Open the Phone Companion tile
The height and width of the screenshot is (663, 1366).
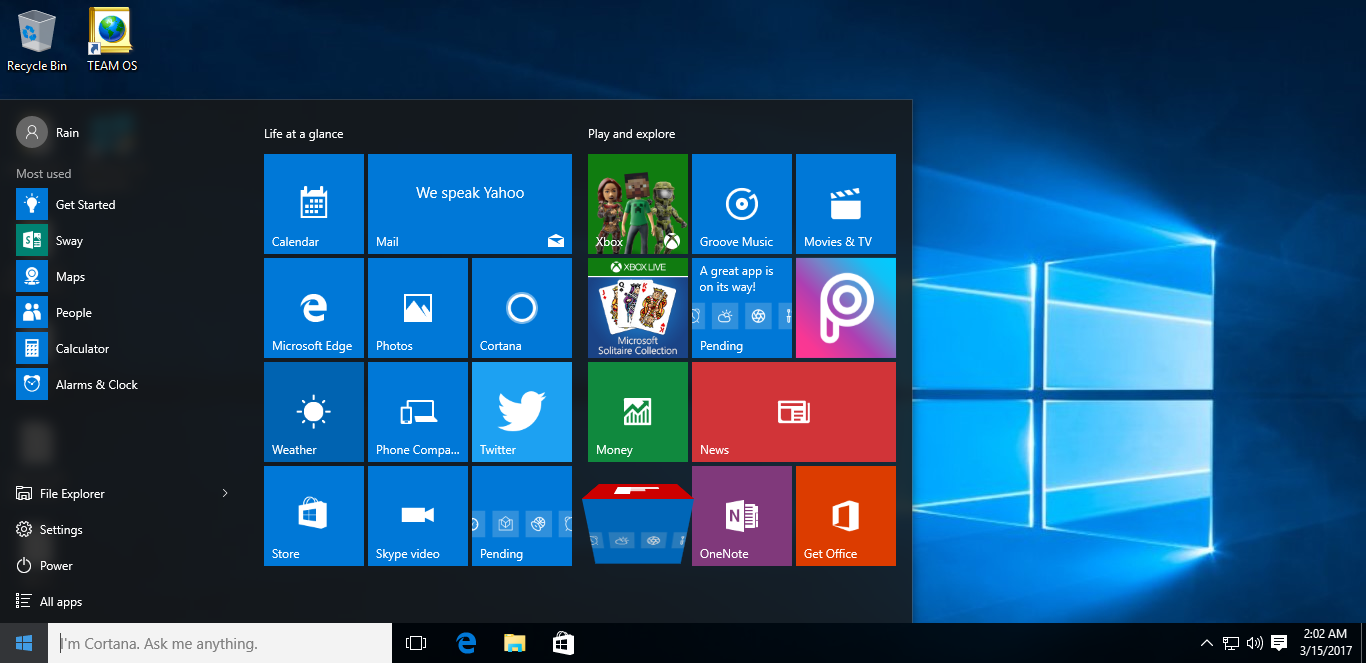point(418,412)
